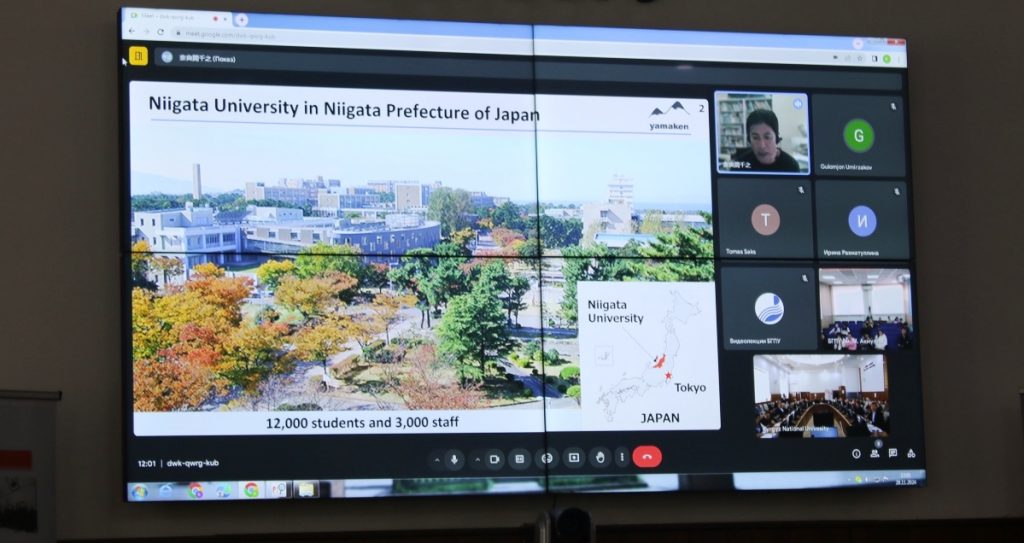
Task: Reload the Meet page
Action: [x=161, y=32]
